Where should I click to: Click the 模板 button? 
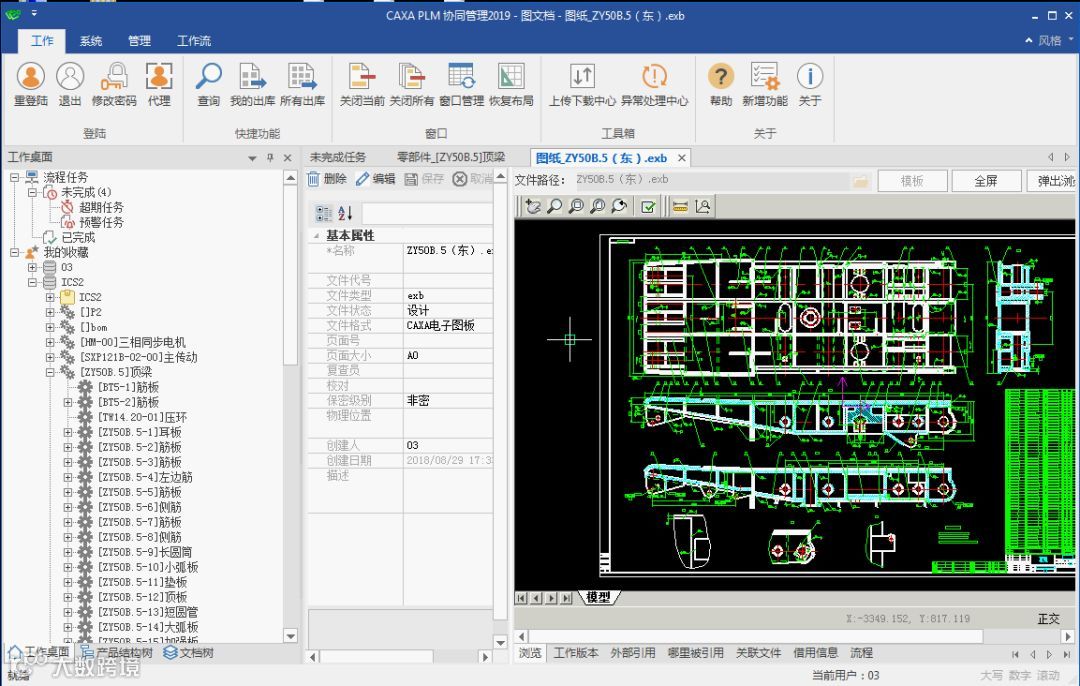click(x=911, y=181)
